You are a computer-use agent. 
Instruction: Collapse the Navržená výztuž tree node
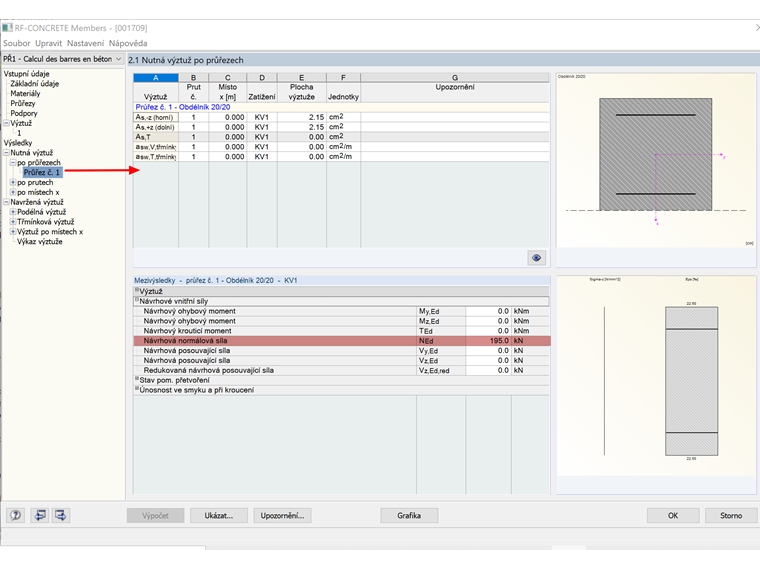coord(6,202)
